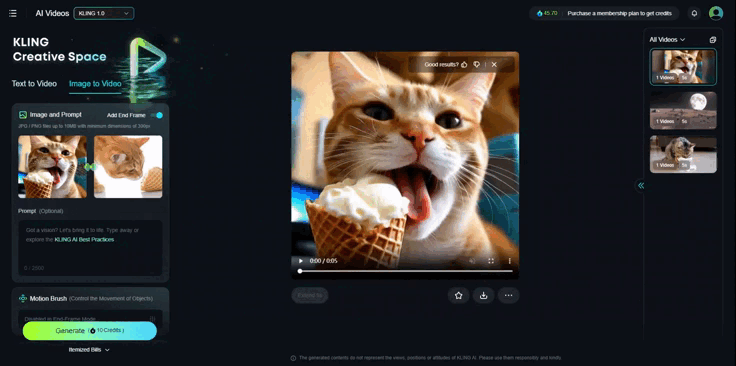Enter fullscreen in video player
Image resolution: width=736 pixels, height=366 pixels.
pyautogui.click(x=491, y=261)
